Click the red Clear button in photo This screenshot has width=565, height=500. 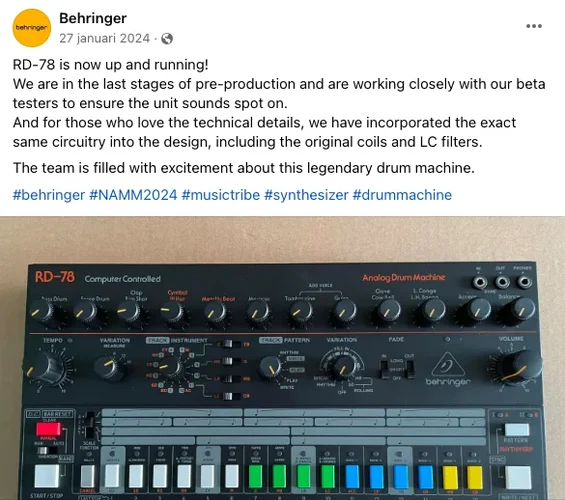(49, 429)
